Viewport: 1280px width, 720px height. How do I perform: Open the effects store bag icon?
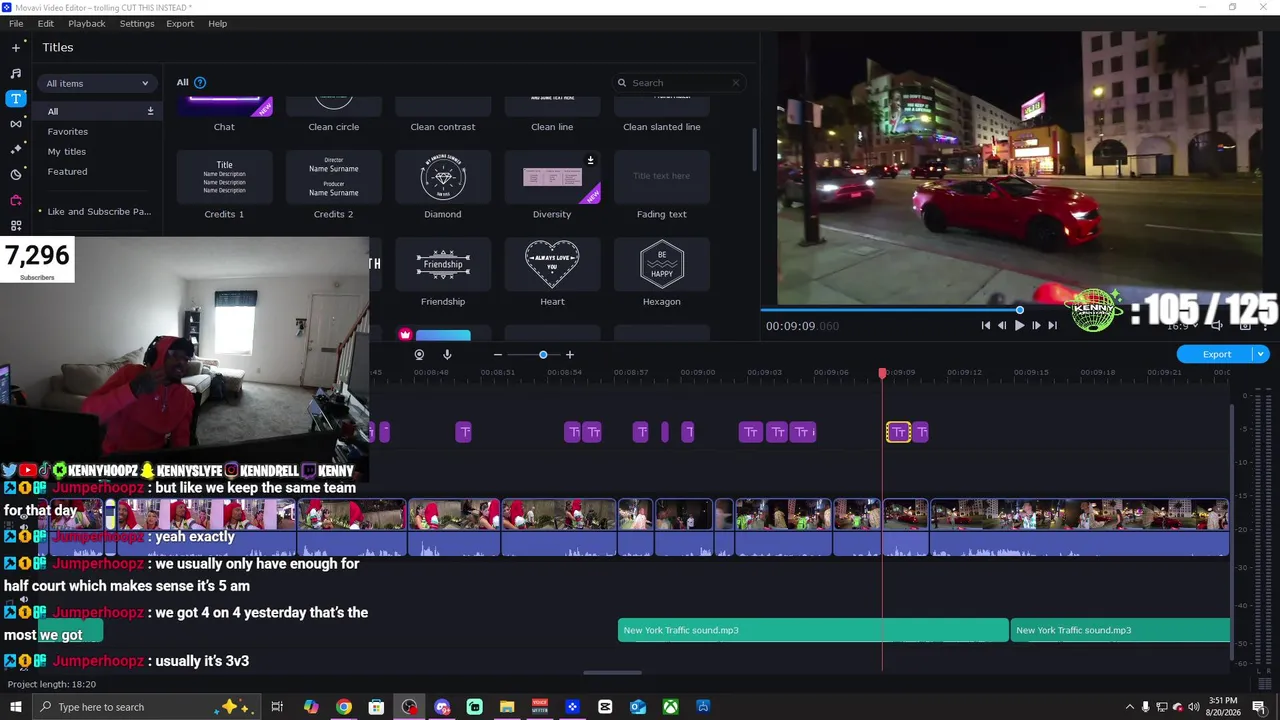pyautogui.click(x=15, y=200)
